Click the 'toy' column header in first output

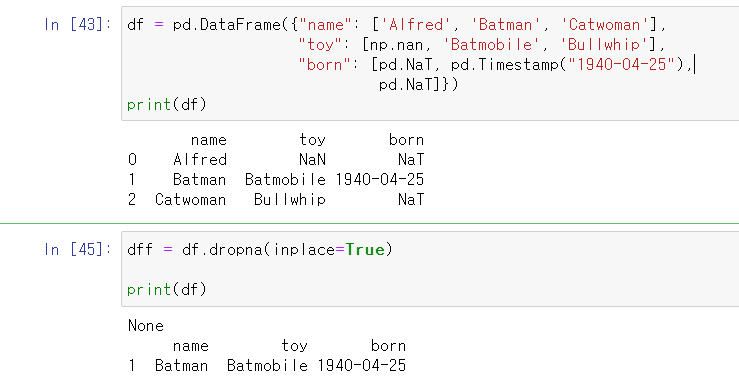(x=312, y=139)
